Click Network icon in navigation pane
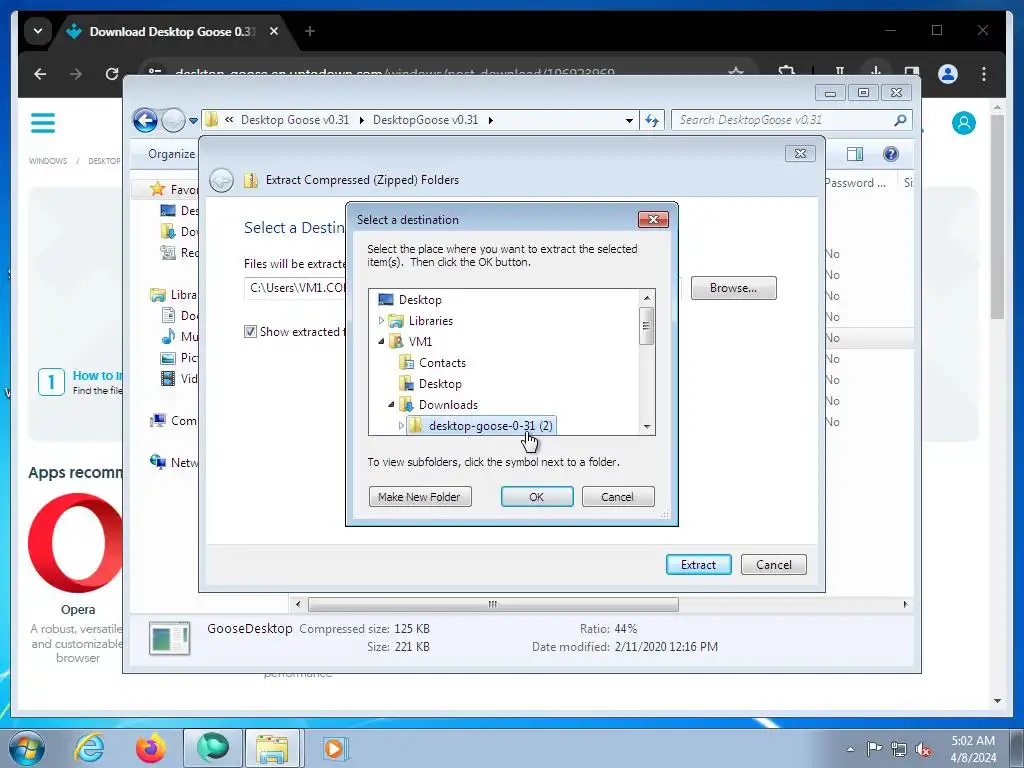 click(x=157, y=462)
